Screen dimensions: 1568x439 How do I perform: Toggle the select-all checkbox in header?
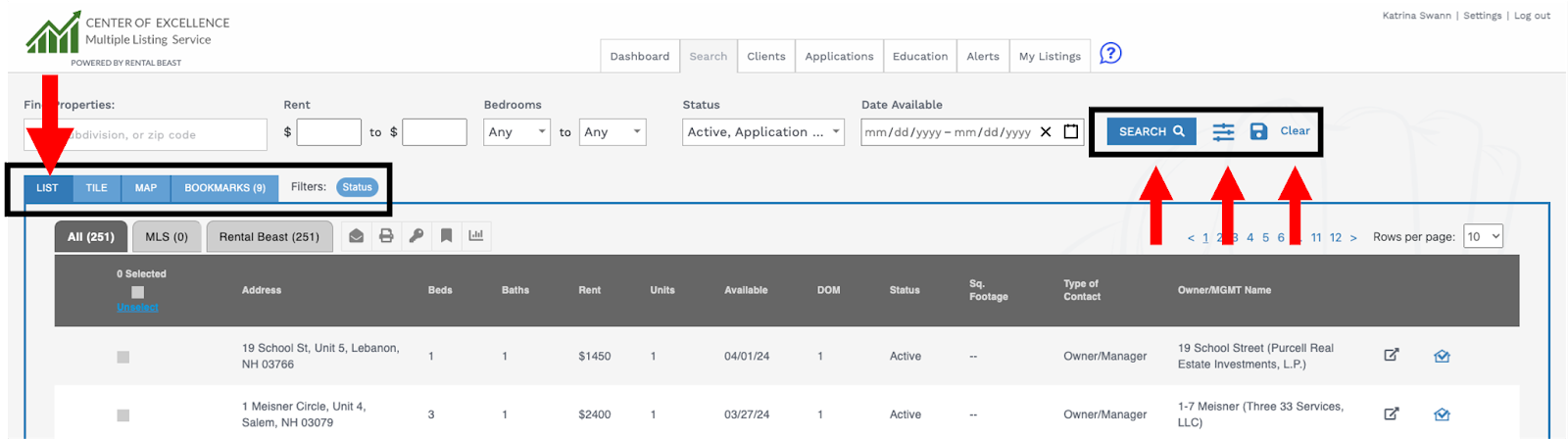tap(137, 292)
